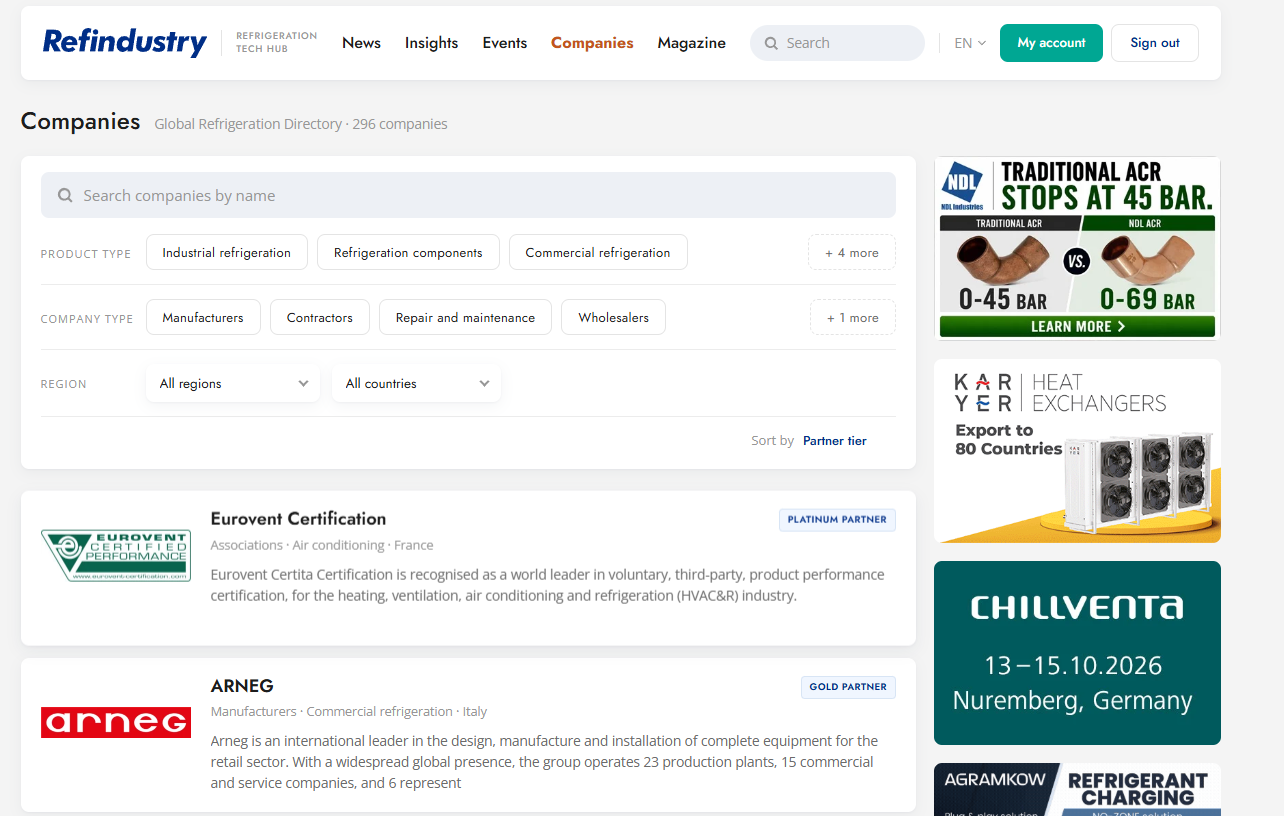1284x816 pixels.
Task: Toggle the Contractors company type filter
Action: point(320,318)
